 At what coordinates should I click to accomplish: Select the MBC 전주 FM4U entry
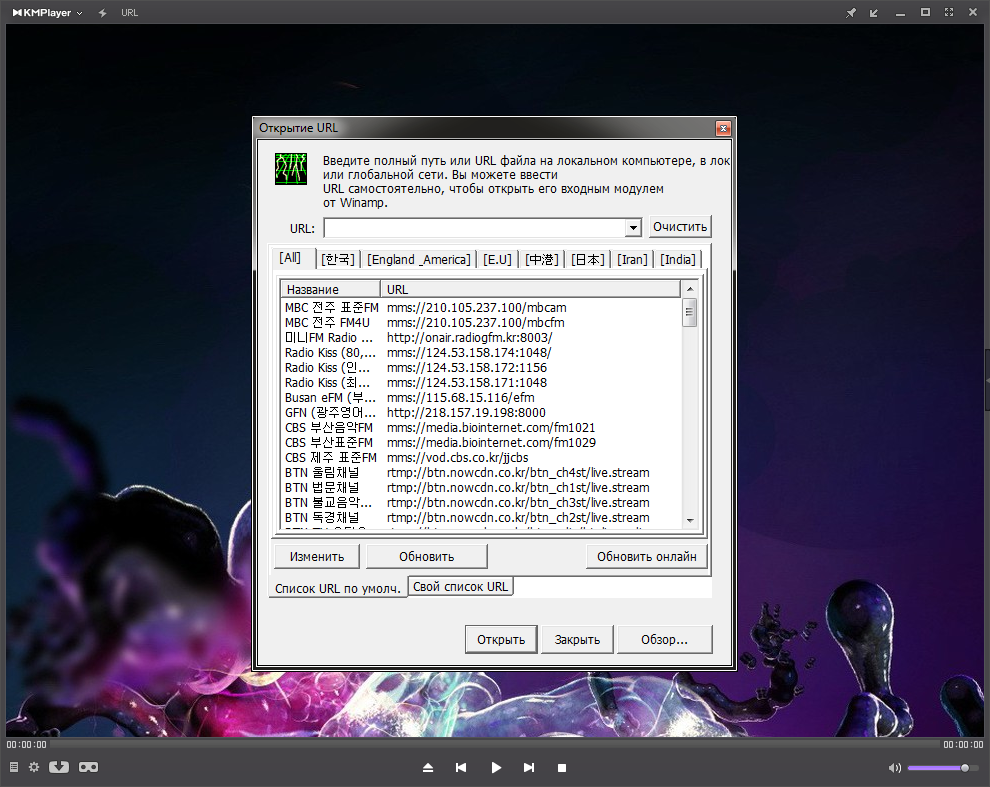click(481, 323)
